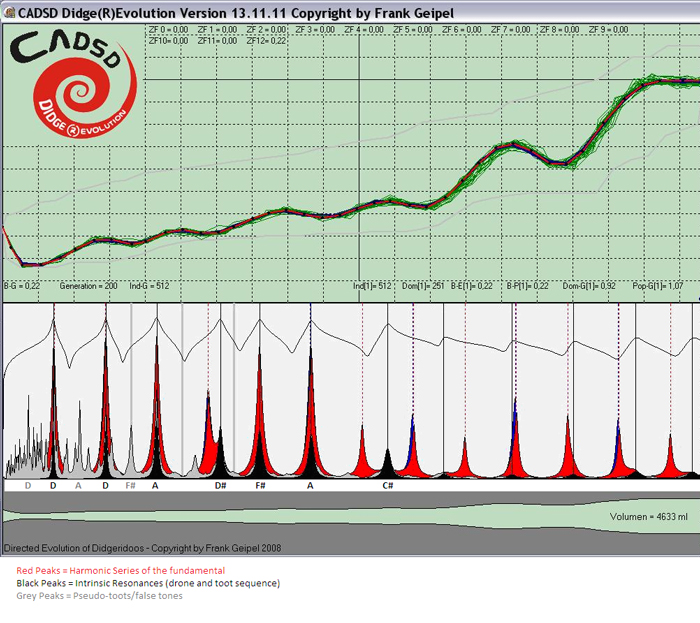Image resolution: width=700 pixels, height=623 pixels.
Task: Click the 'ZF10= 0,00' value
Action: (168, 41)
